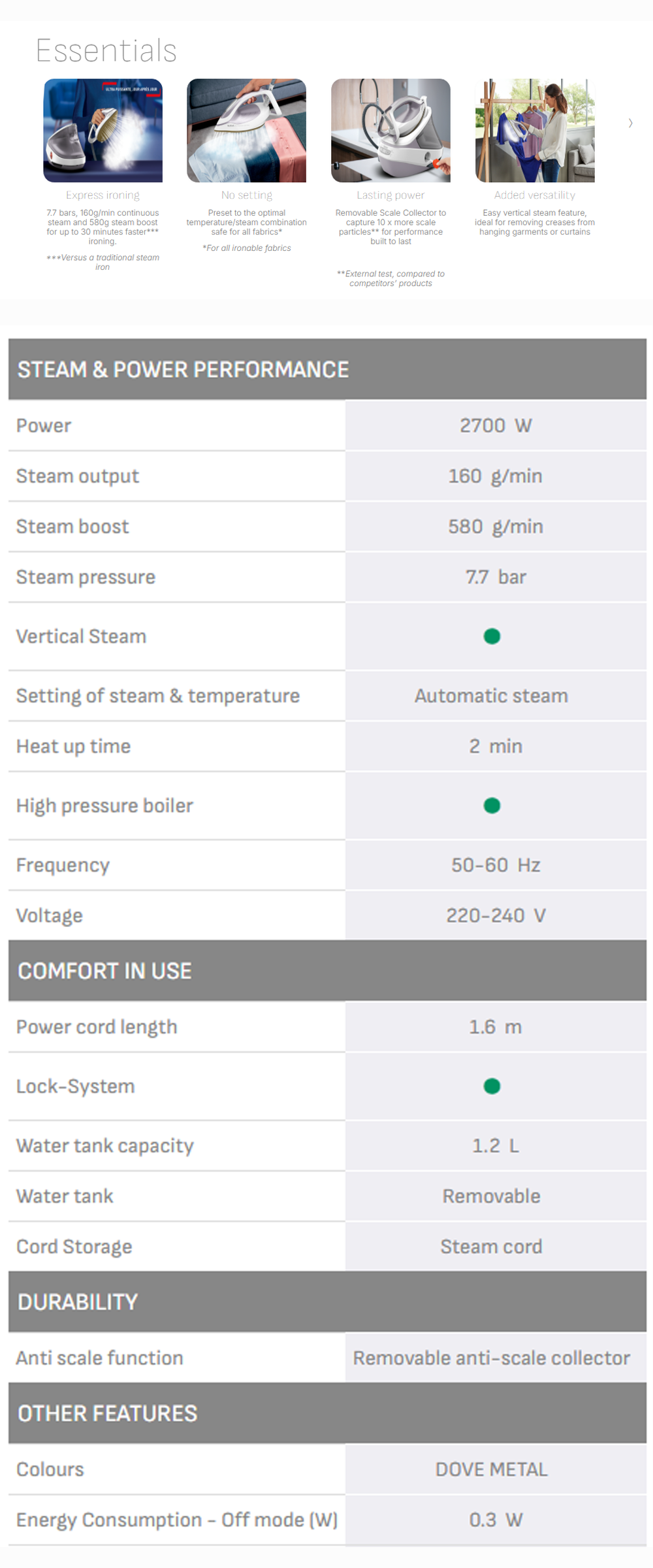View the Added versatility thumbnail image

(535, 131)
